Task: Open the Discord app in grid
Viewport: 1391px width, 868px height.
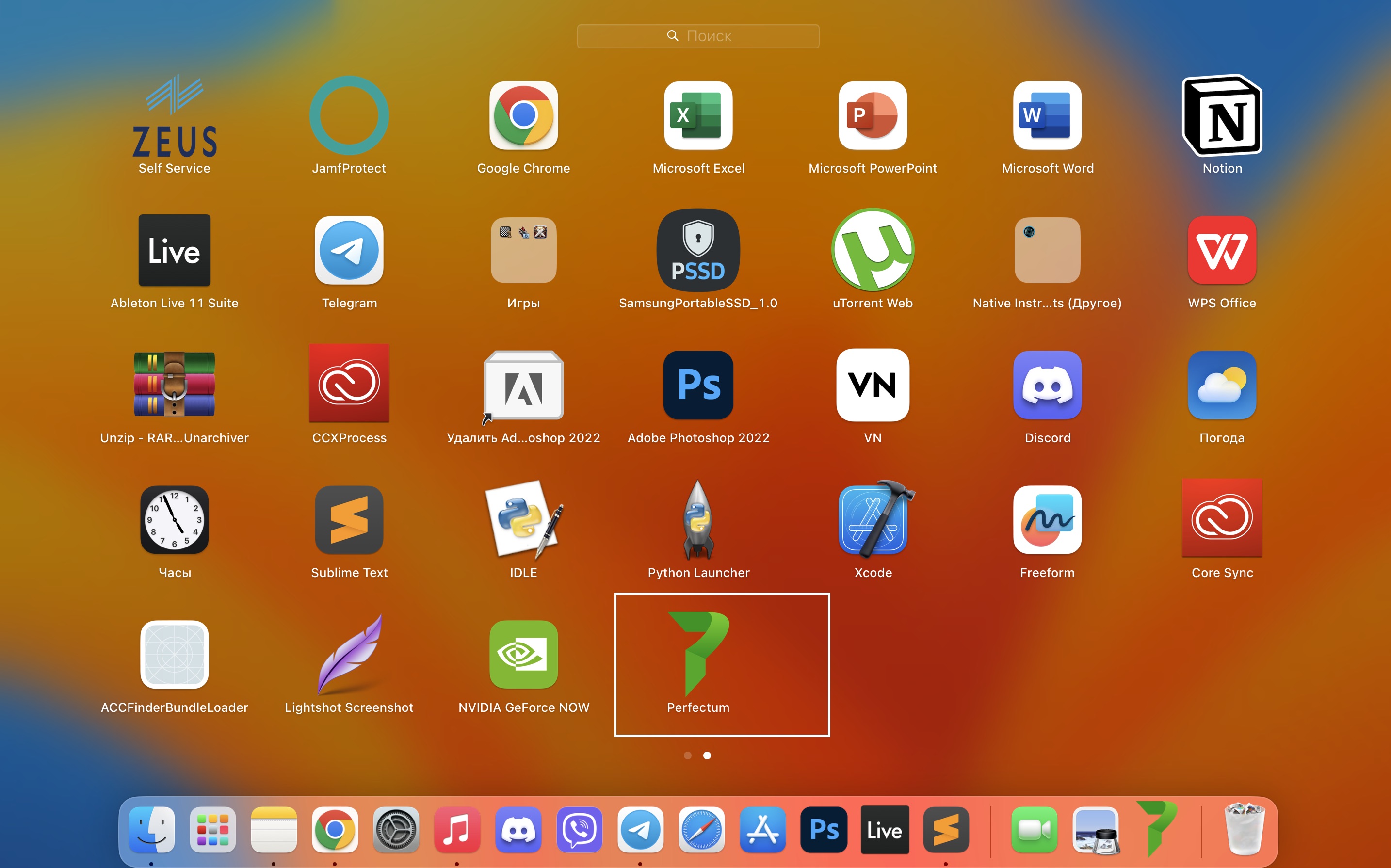Action: [1047, 385]
